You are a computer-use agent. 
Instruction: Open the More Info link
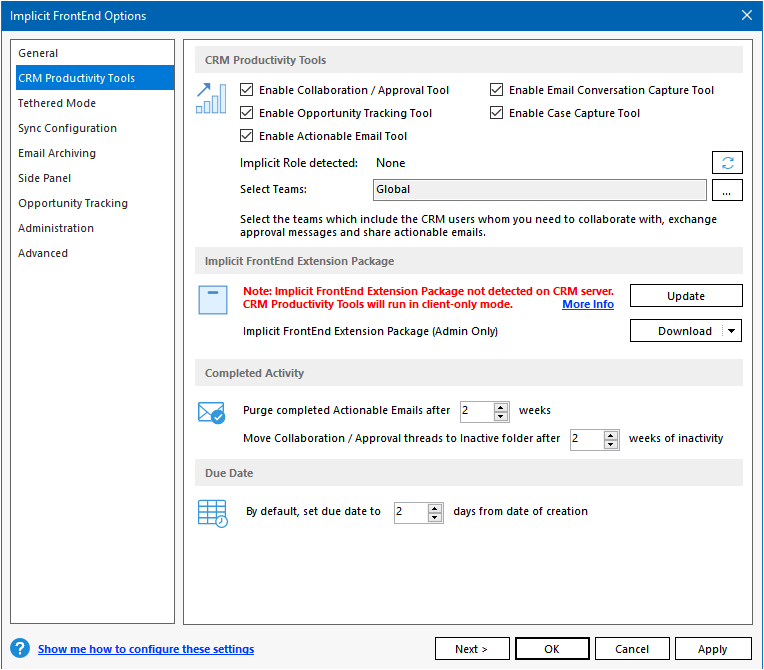point(588,304)
